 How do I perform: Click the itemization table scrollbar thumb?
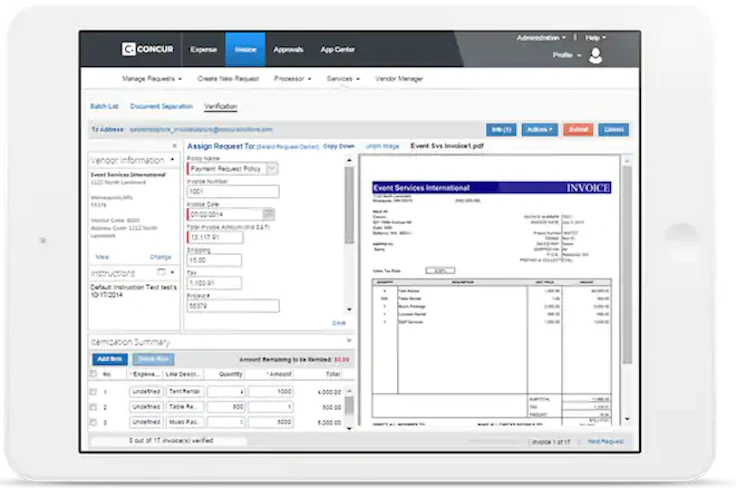pyautogui.click(x=349, y=405)
